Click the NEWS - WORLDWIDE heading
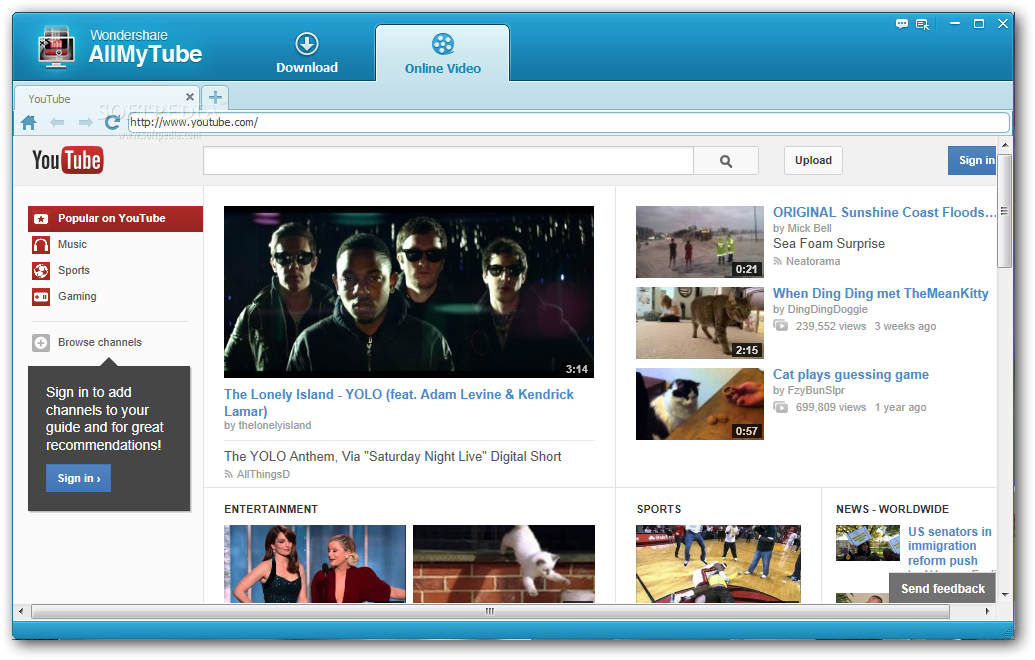 (x=892, y=510)
